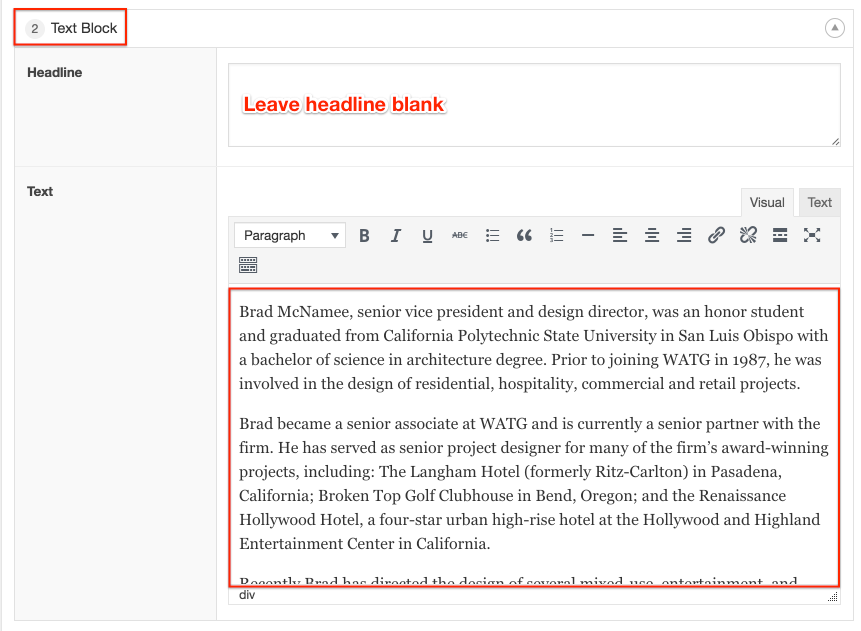
Task: Enter fullscreen editing mode
Action: (x=812, y=236)
